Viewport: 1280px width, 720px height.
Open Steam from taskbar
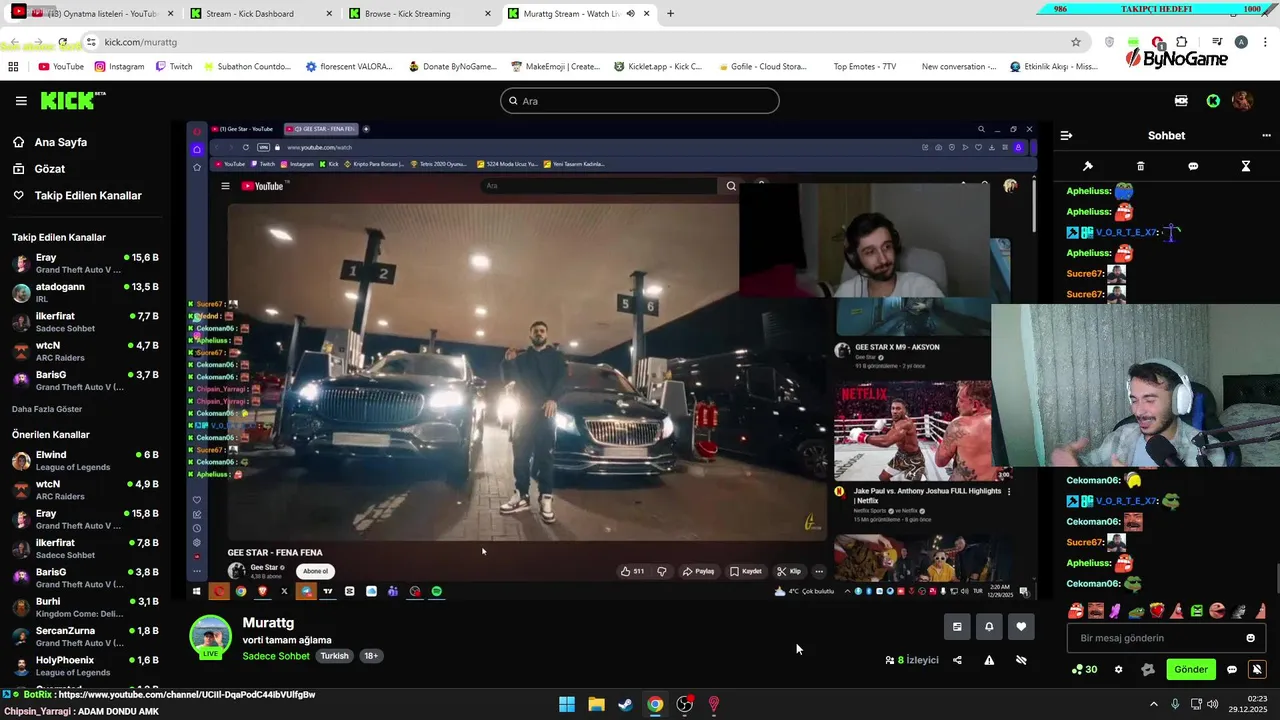(625, 704)
